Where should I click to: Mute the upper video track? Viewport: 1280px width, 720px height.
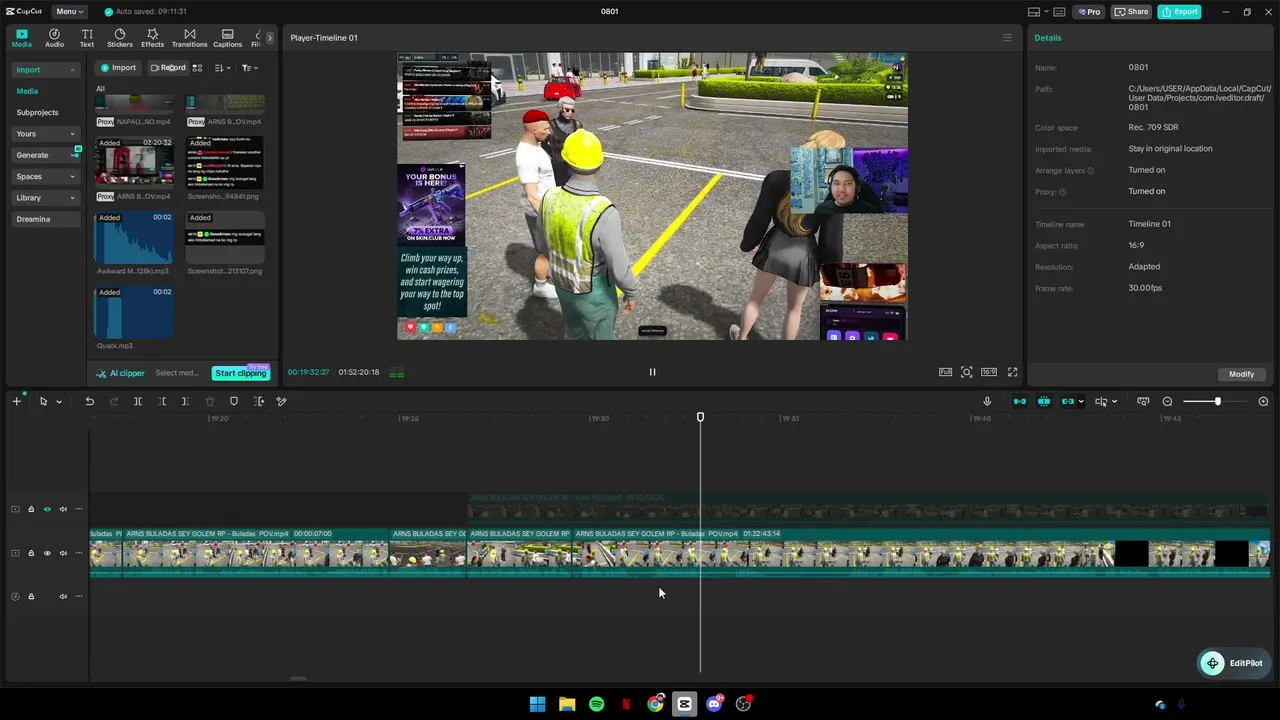click(x=63, y=509)
